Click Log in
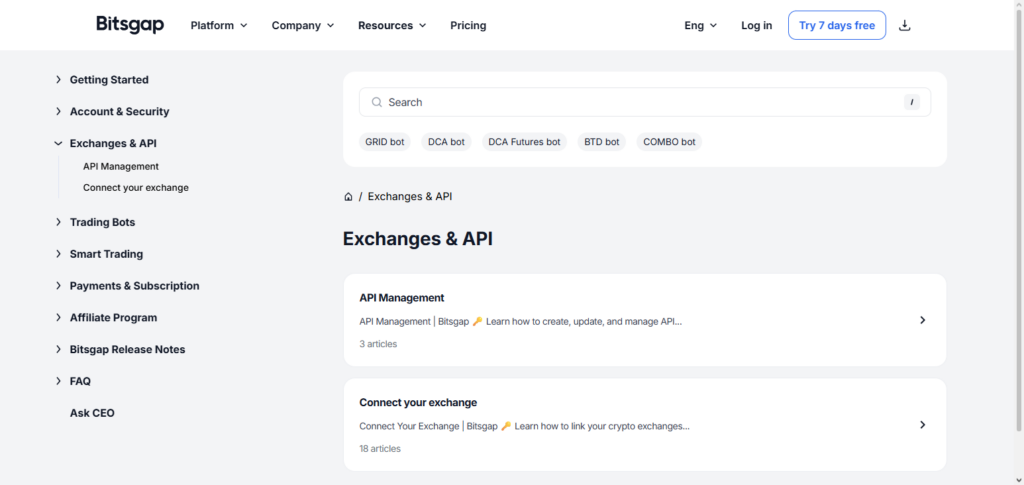 click(756, 25)
